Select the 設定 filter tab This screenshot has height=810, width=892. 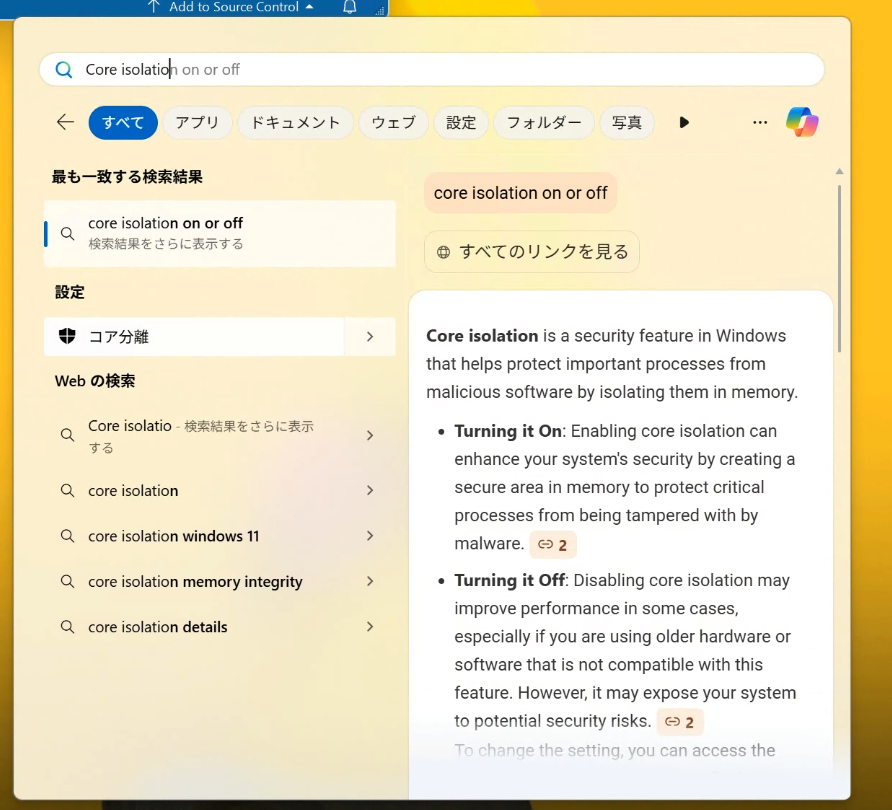coord(461,122)
